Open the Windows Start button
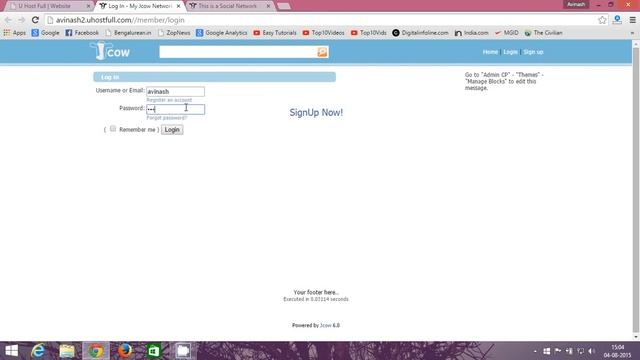Viewport: 640px width, 360px height. pos(11,351)
